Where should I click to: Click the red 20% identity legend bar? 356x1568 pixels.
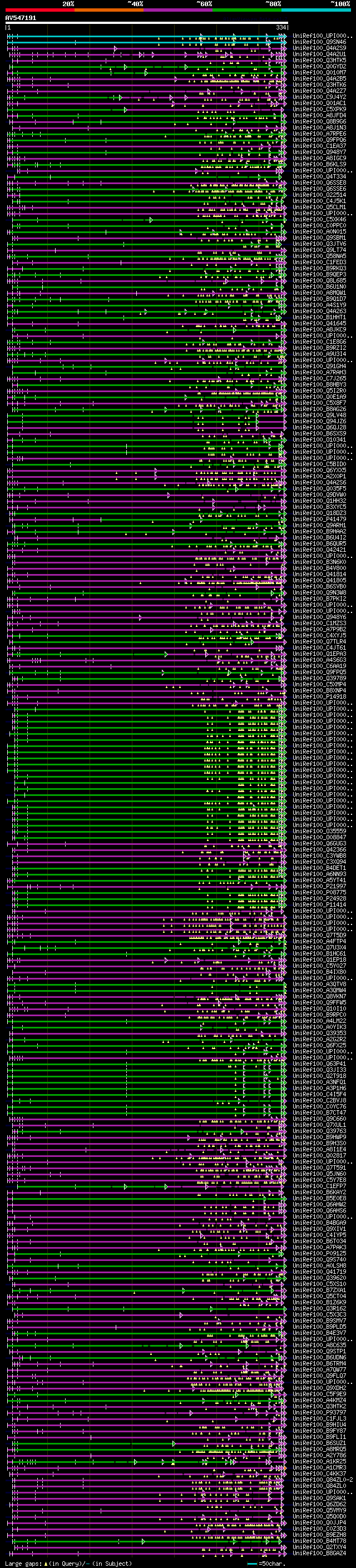point(39,10)
